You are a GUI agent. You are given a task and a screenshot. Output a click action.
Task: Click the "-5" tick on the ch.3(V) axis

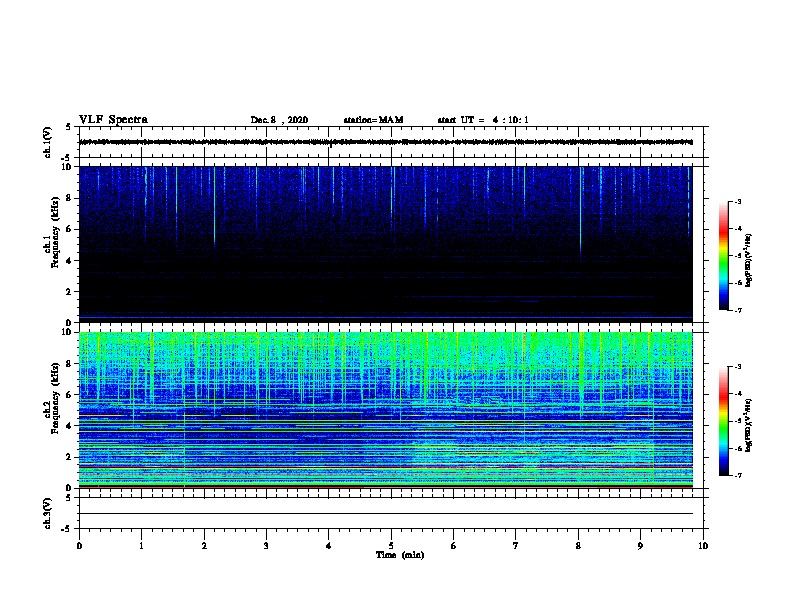point(67,529)
